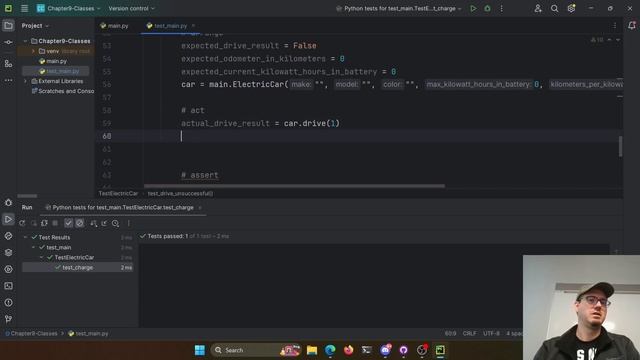Collapse Chapter9-Classes root folder
Viewport: 640px width, 360px height.
25,41
